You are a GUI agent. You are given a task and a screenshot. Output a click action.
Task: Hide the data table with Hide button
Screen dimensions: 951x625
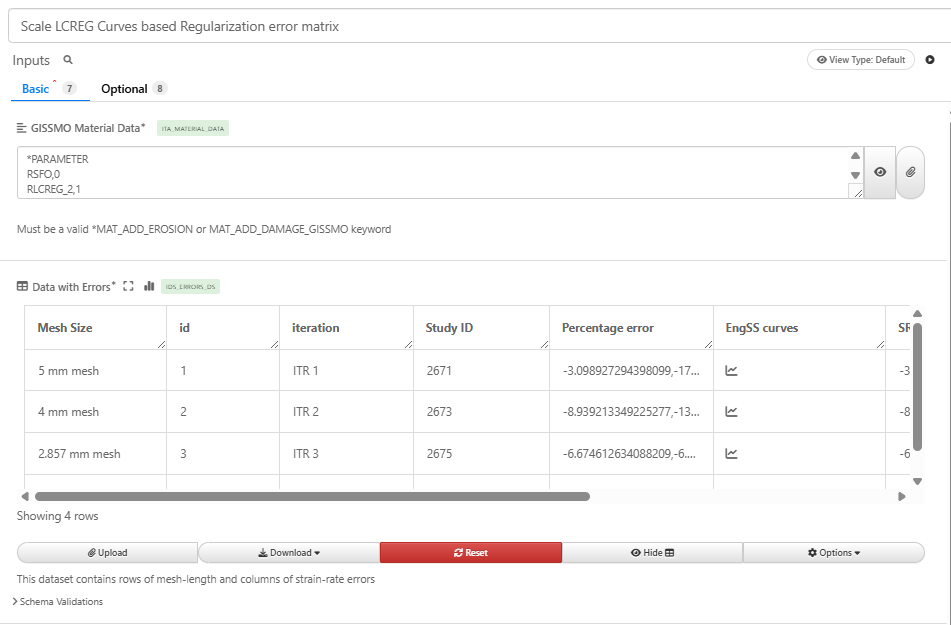pyautogui.click(x=652, y=553)
